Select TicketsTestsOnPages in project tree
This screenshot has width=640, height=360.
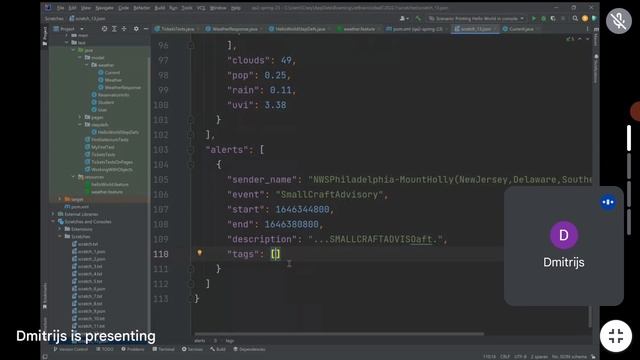click(109, 162)
